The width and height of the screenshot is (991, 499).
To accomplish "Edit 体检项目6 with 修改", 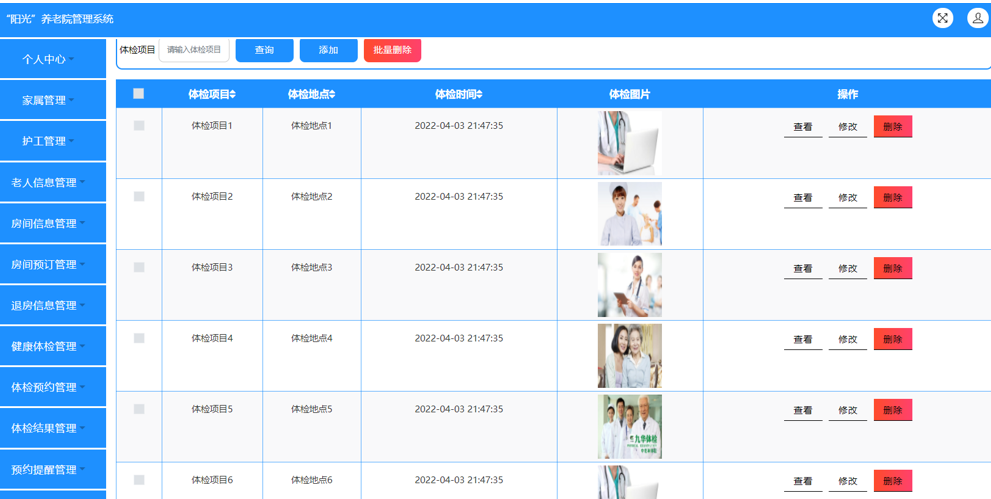I will [x=848, y=481].
